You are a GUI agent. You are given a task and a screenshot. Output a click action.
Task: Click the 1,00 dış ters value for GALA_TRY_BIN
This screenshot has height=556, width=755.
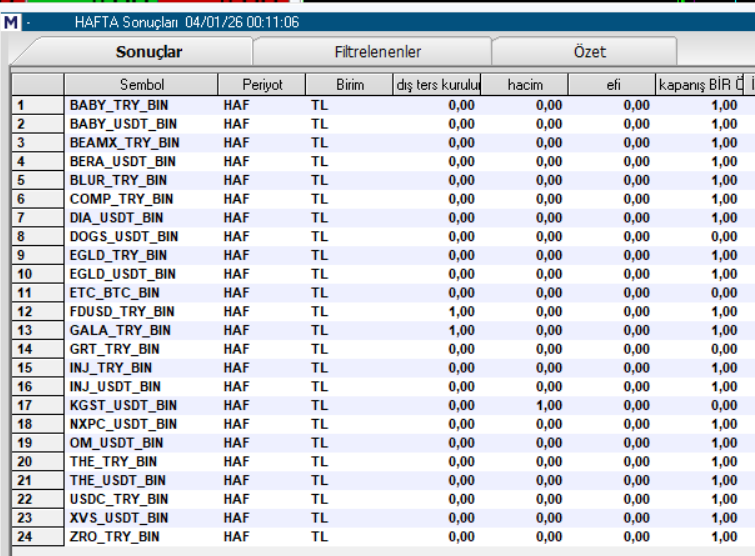[461, 331]
